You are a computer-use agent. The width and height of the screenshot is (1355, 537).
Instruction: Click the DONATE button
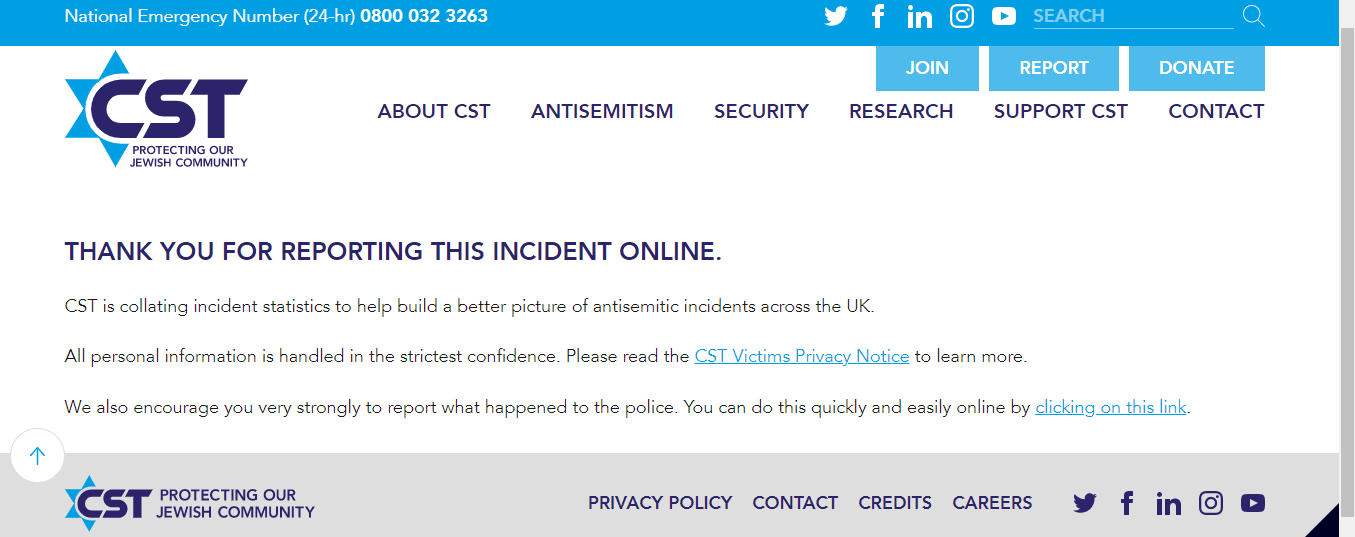(x=1196, y=68)
